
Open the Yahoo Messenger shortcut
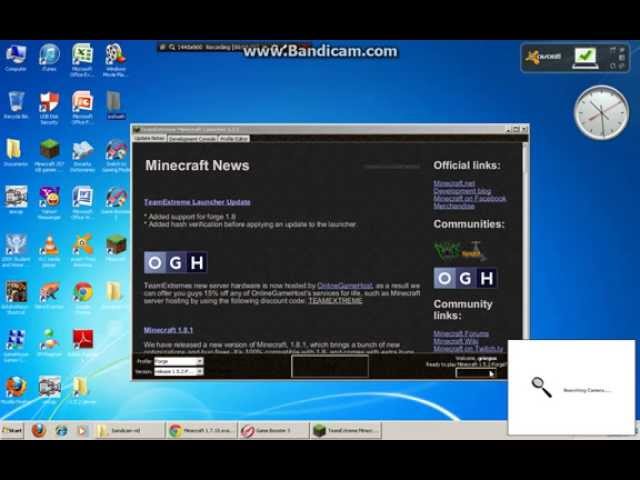click(x=49, y=202)
